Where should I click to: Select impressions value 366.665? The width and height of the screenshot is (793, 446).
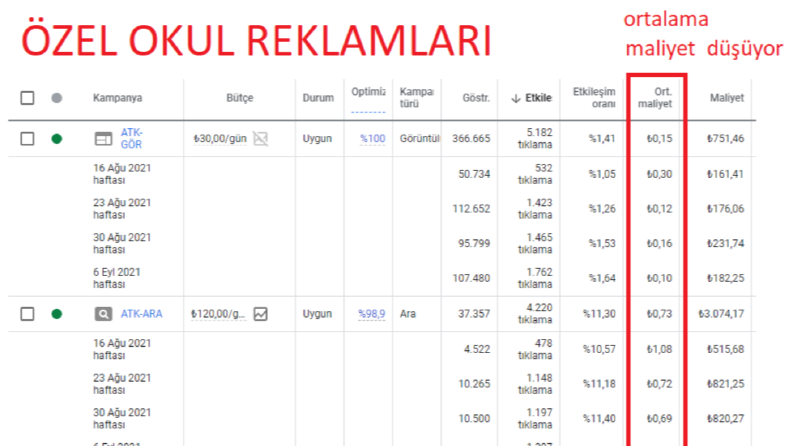[x=471, y=139]
